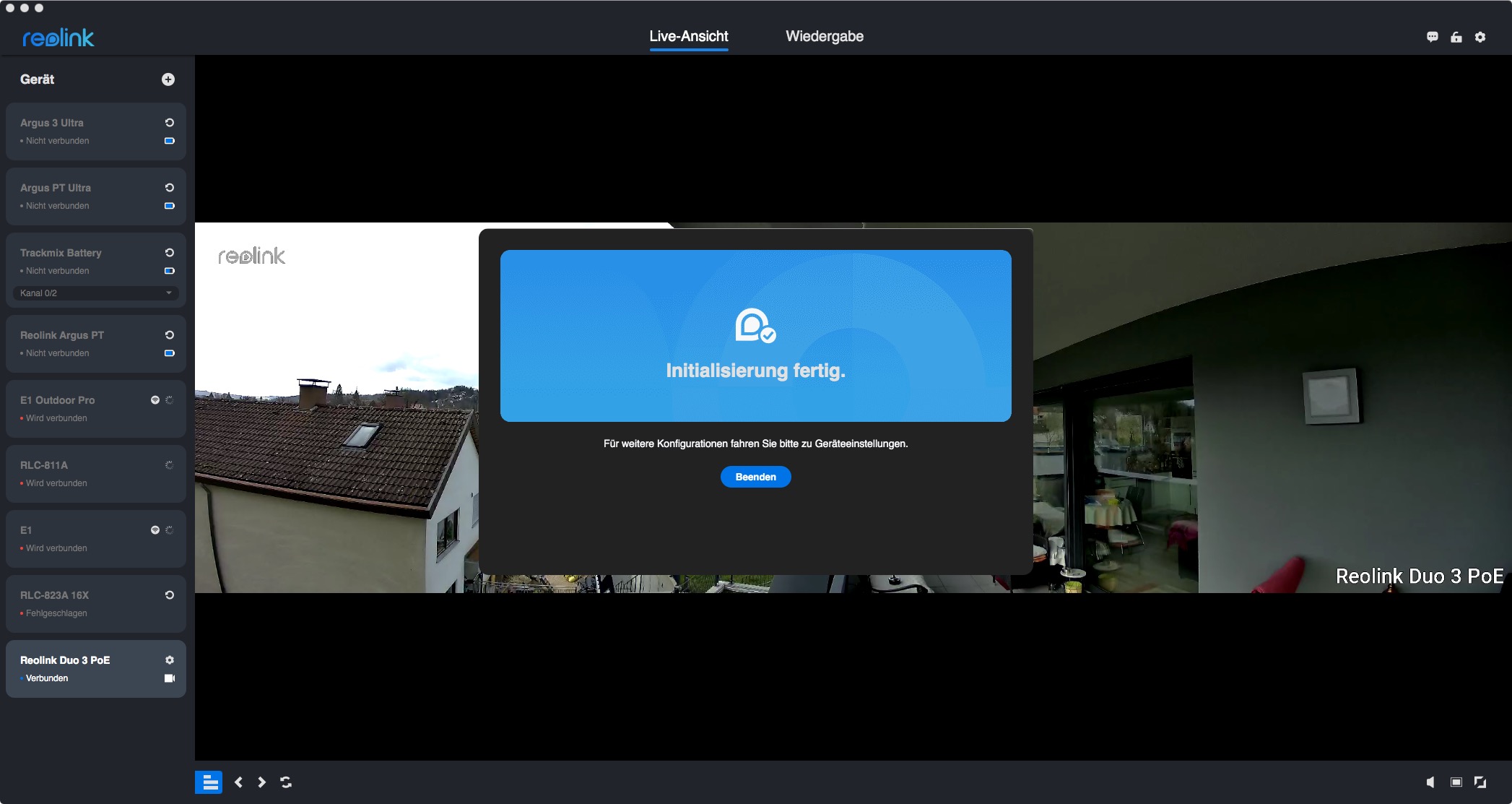
Task: Toggle fullscreen view icon
Action: (x=1480, y=782)
